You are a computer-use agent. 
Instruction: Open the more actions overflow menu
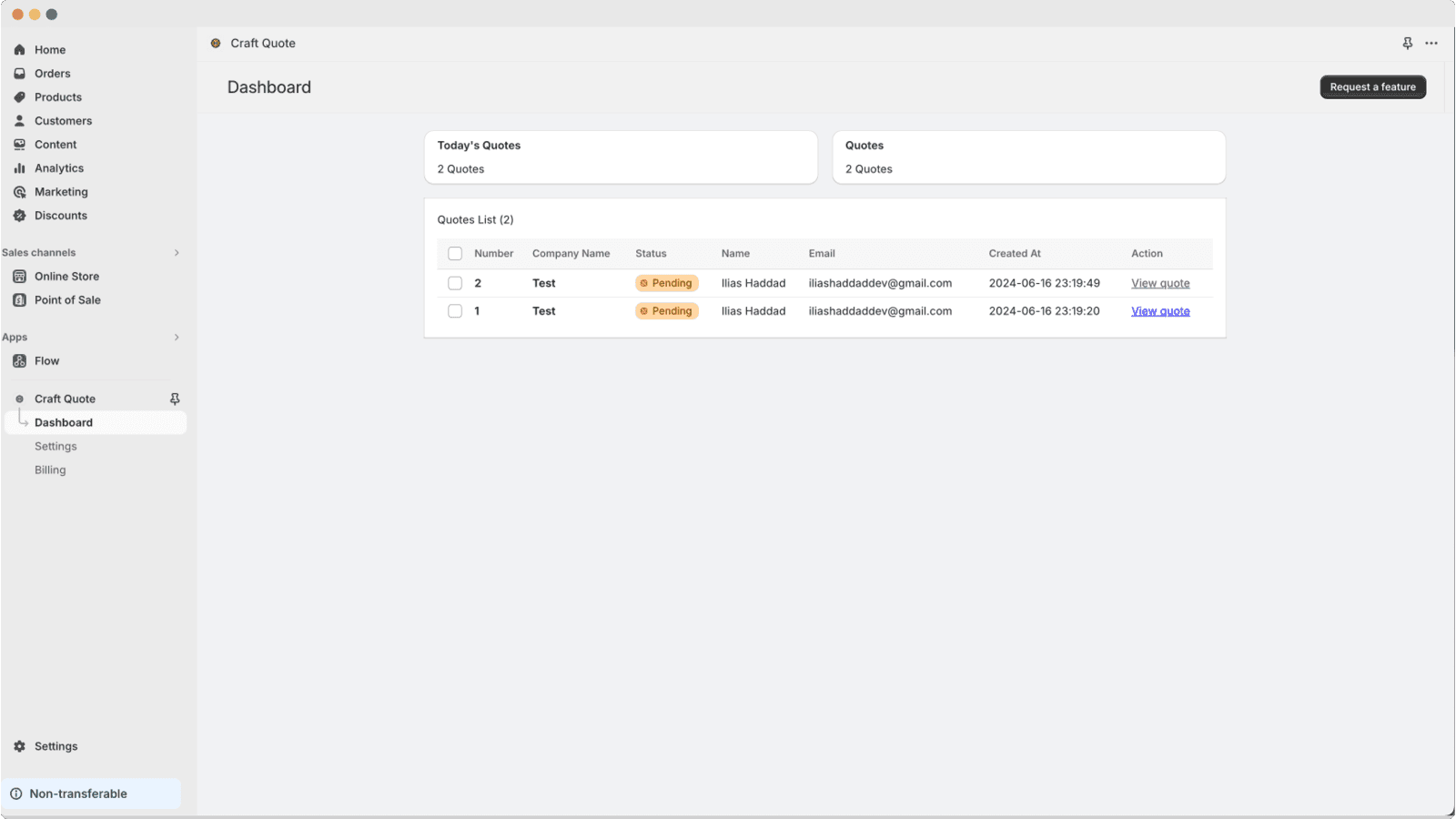click(1431, 43)
